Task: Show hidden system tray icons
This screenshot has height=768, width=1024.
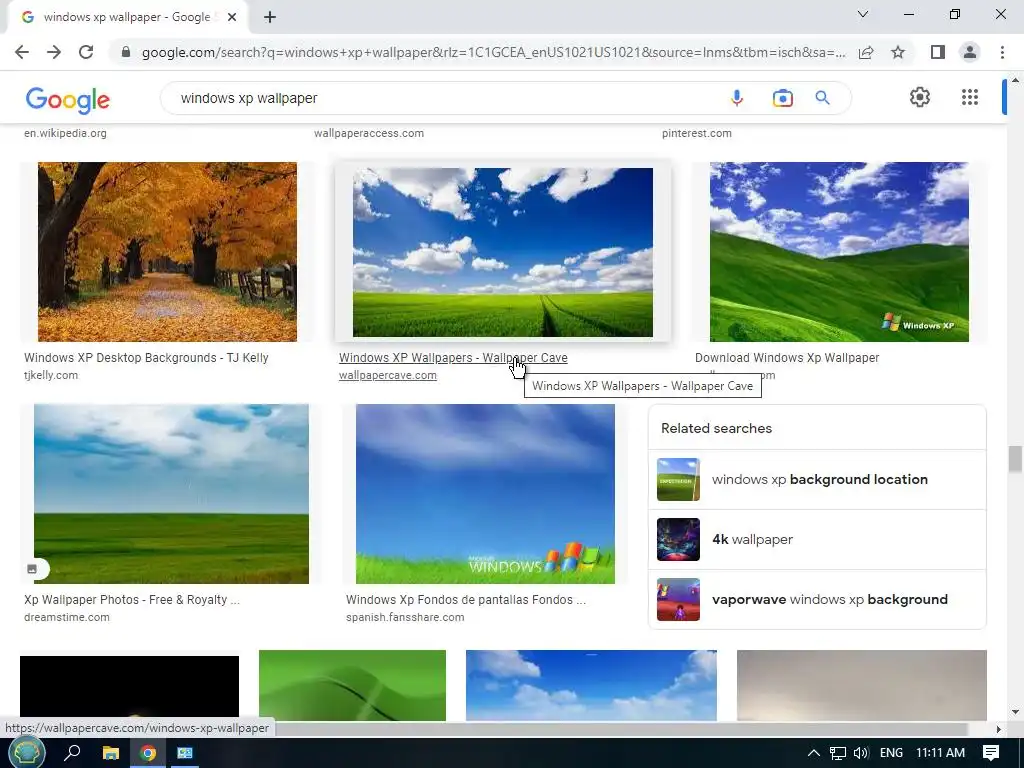Action: [x=813, y=753]
